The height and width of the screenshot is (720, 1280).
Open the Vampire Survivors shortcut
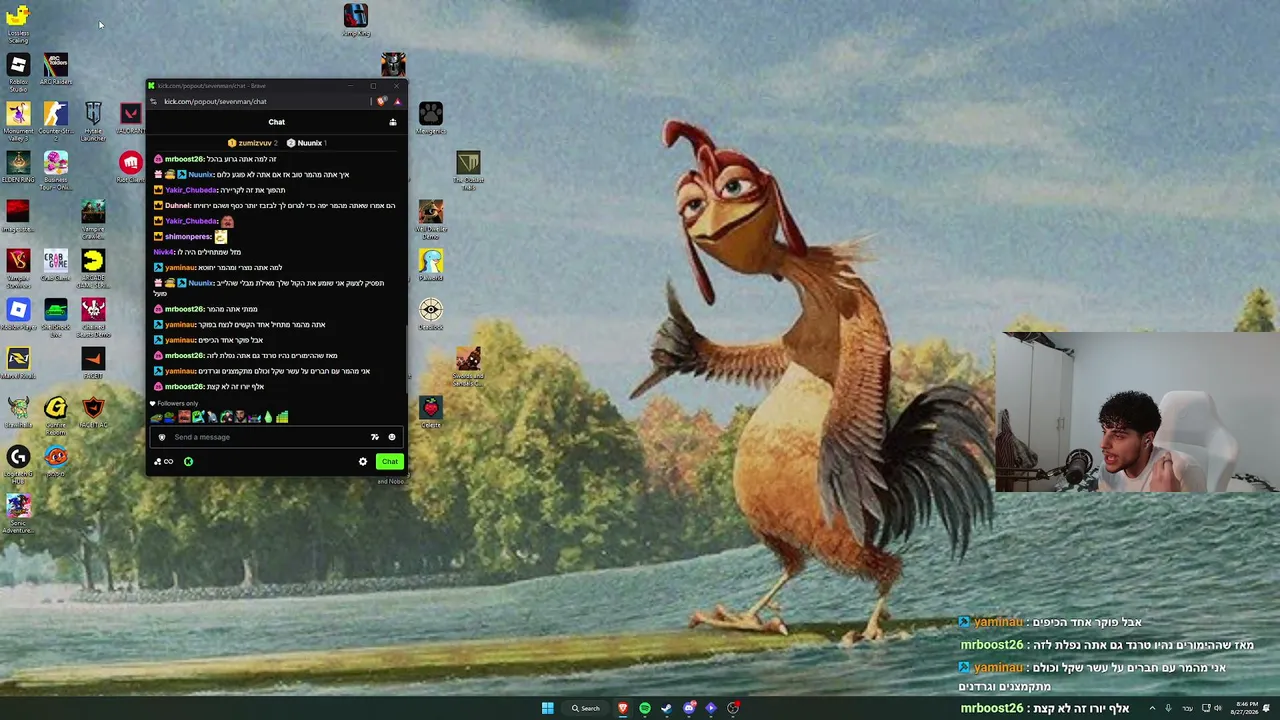[x=18, y=267]
